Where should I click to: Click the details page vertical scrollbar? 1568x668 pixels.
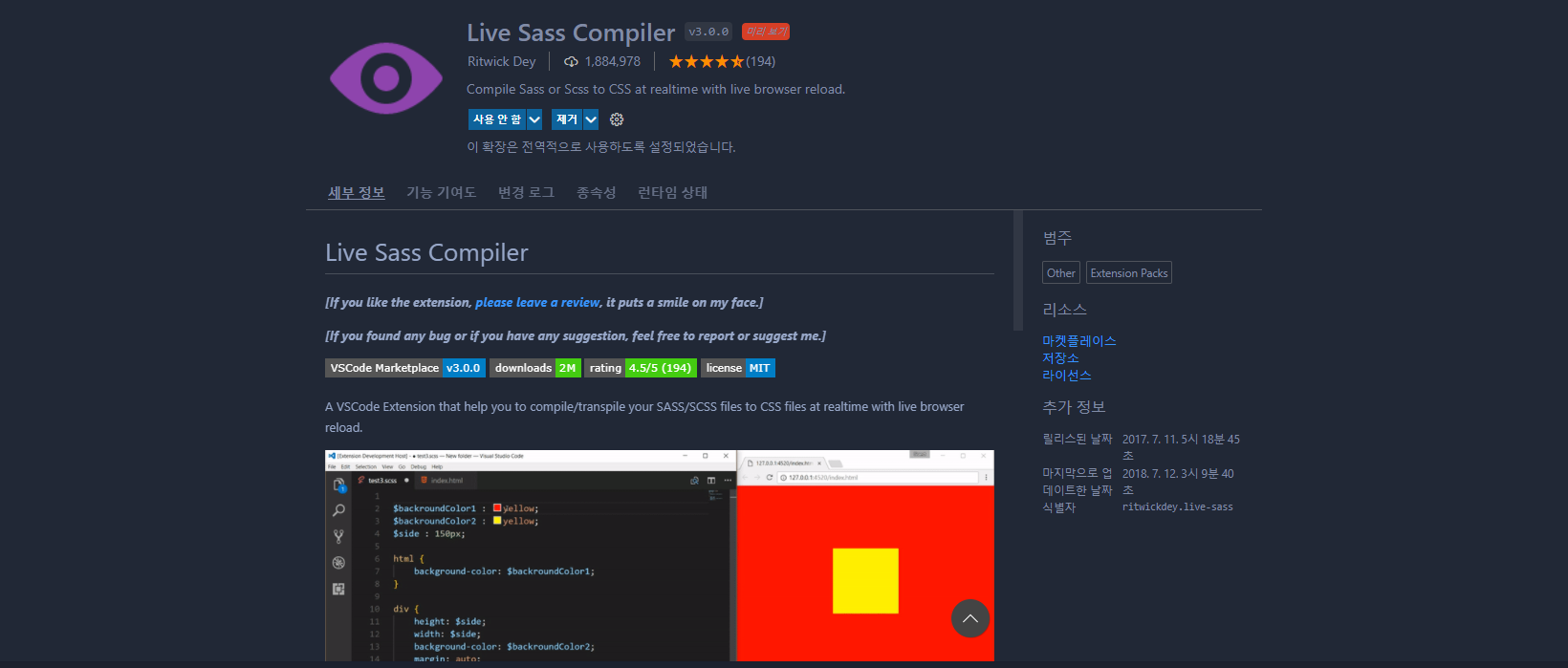tap(1018, 270)
